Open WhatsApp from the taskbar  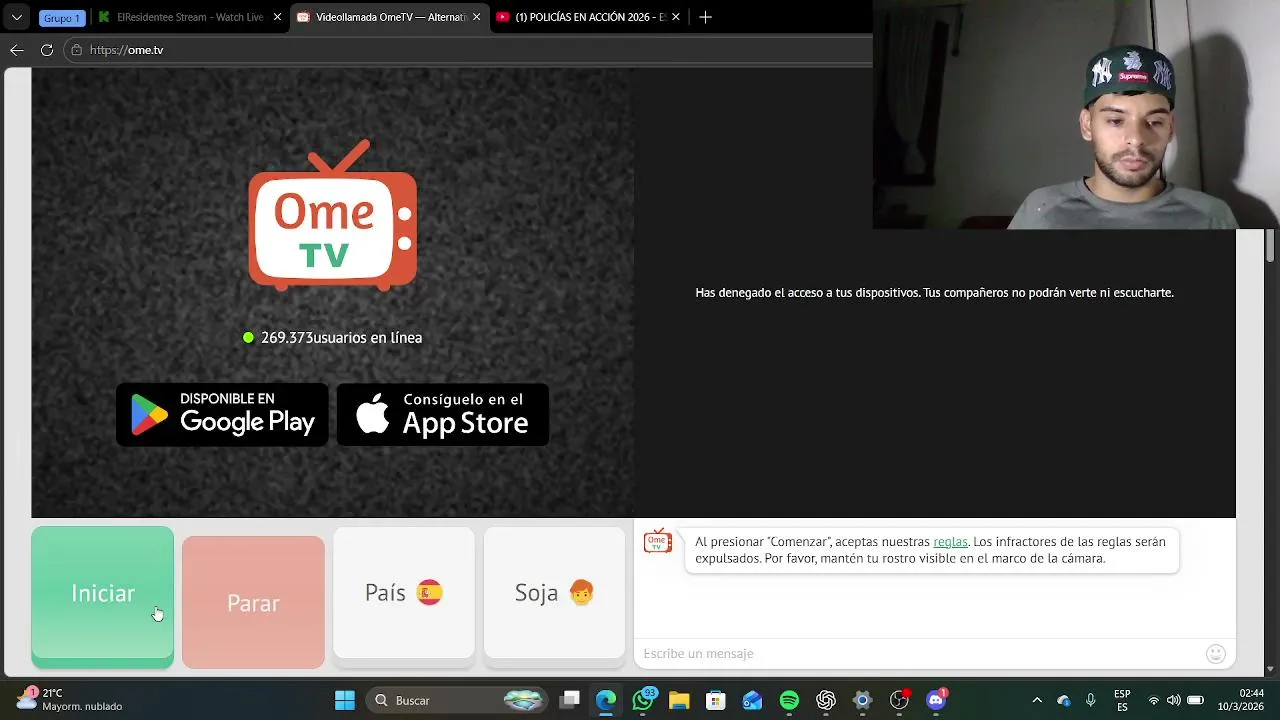pyautogui.click(x=643, y=700)
